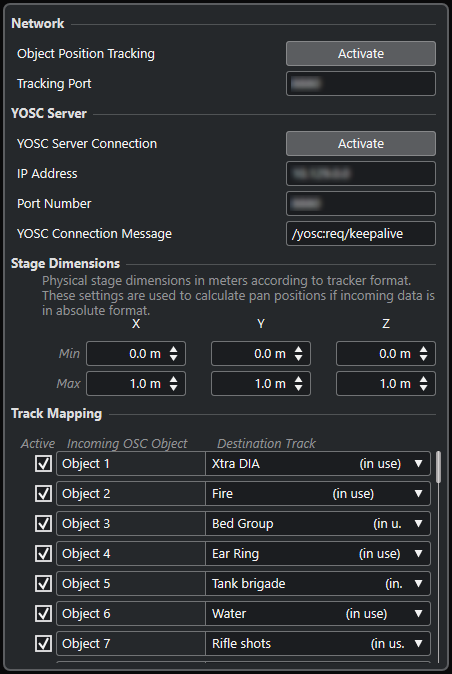Uncheck the Active box for Object 1
The image size is (452, 674).
43,464
